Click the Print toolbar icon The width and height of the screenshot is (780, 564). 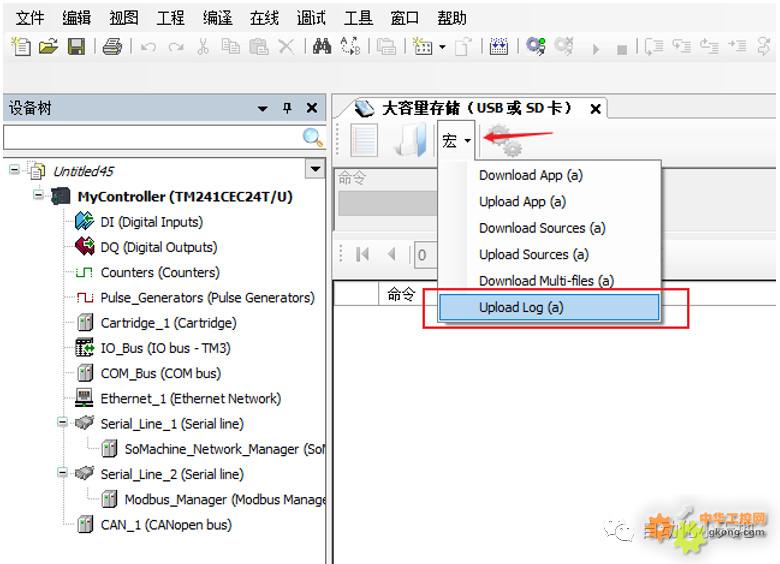point(112,47)
